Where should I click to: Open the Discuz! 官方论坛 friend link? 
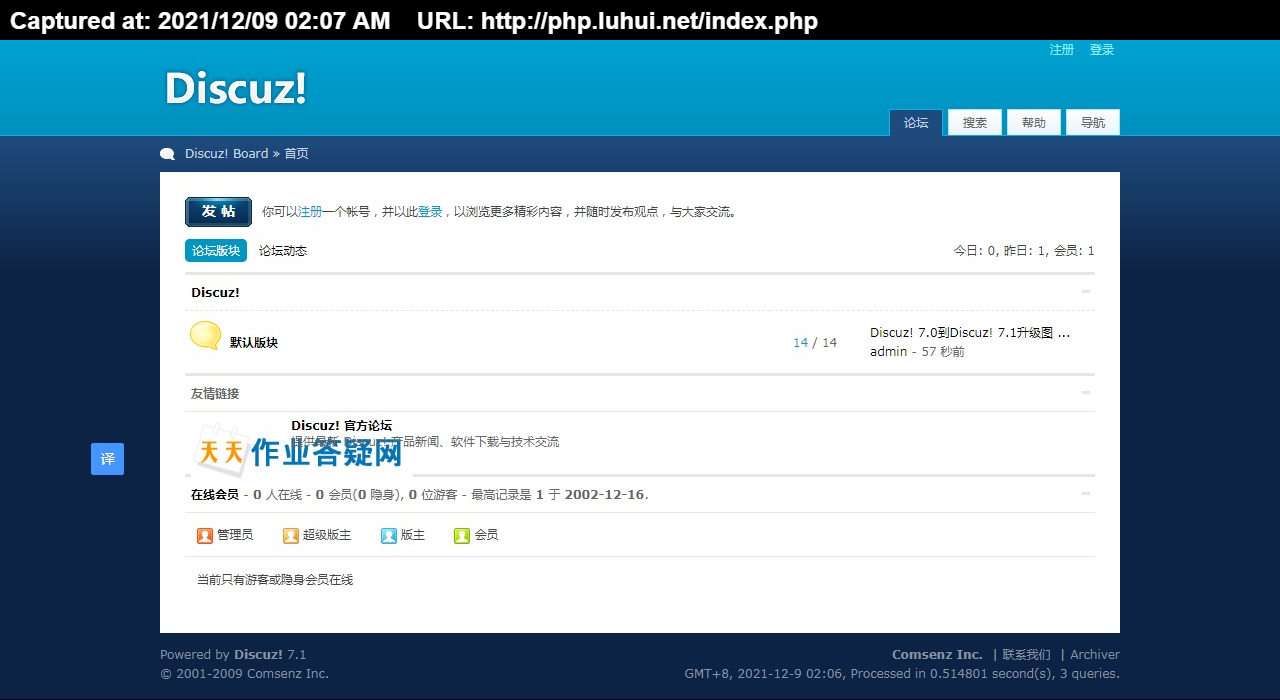[342, 426]
